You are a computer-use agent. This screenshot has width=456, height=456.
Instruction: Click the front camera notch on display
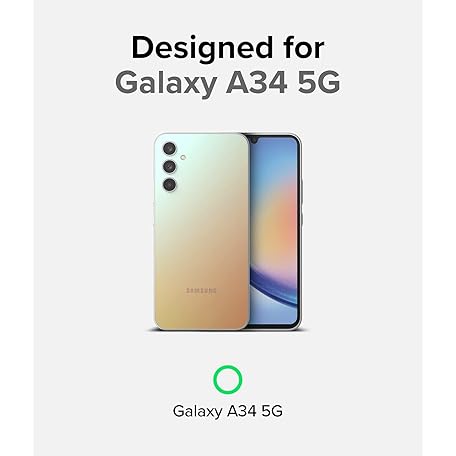click(254, 139)
